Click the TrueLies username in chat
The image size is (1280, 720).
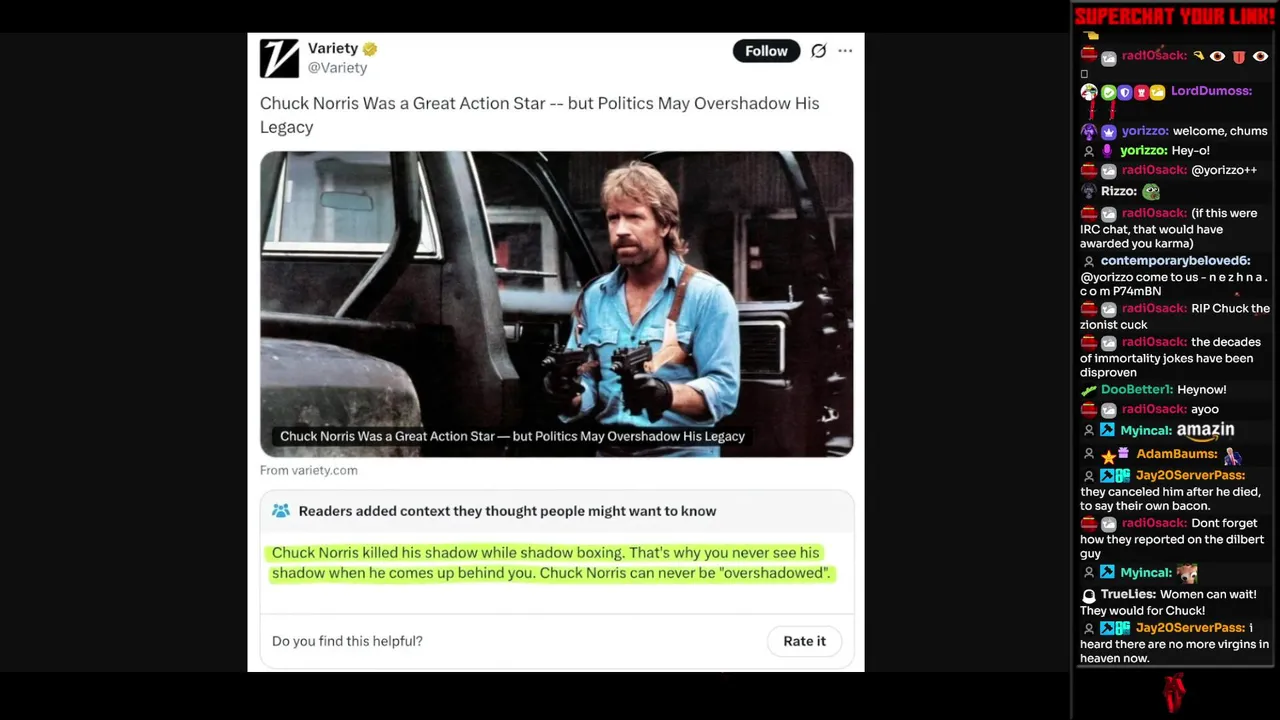1127,594
